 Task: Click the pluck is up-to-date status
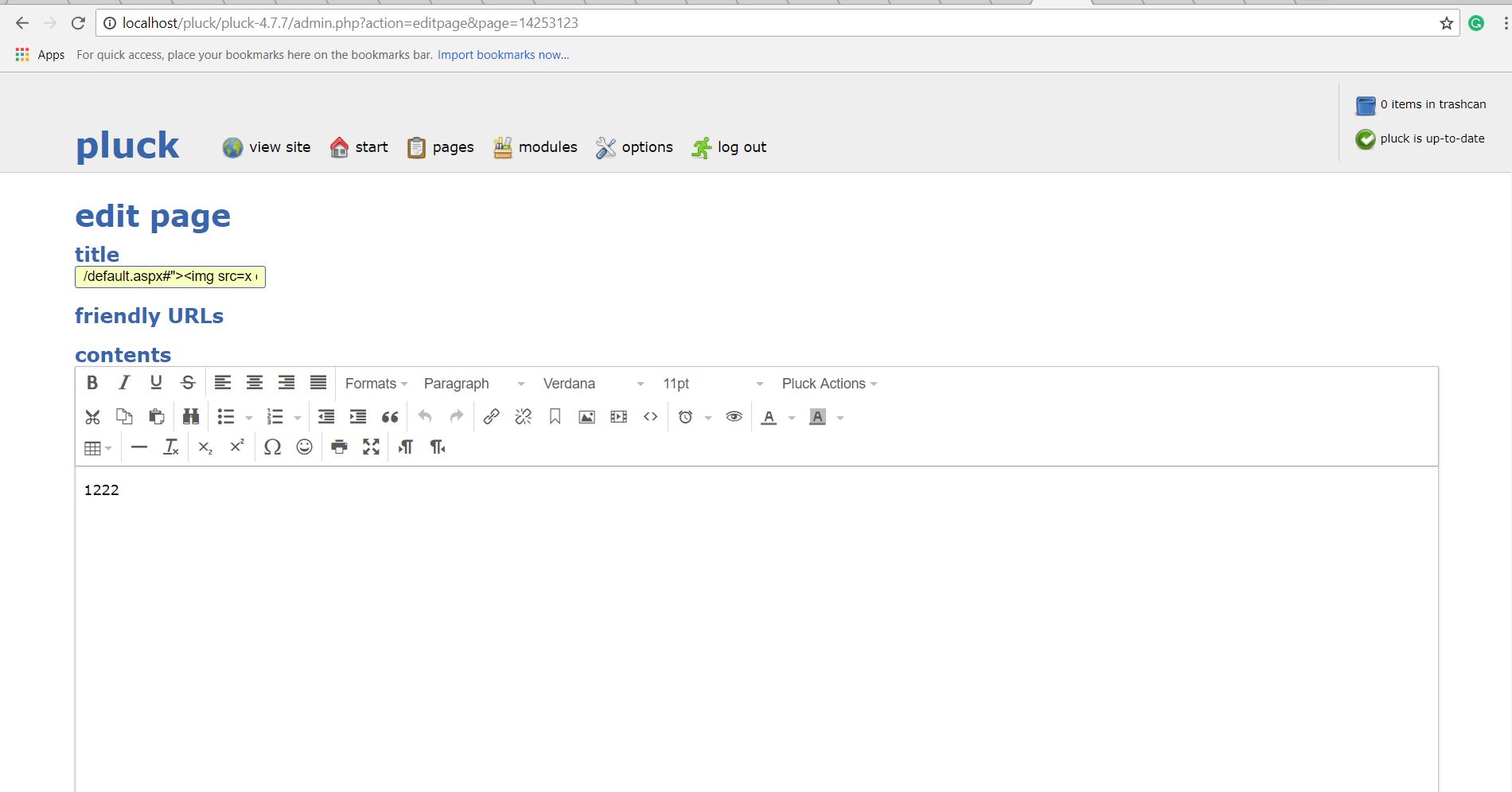pos(1420,139)
